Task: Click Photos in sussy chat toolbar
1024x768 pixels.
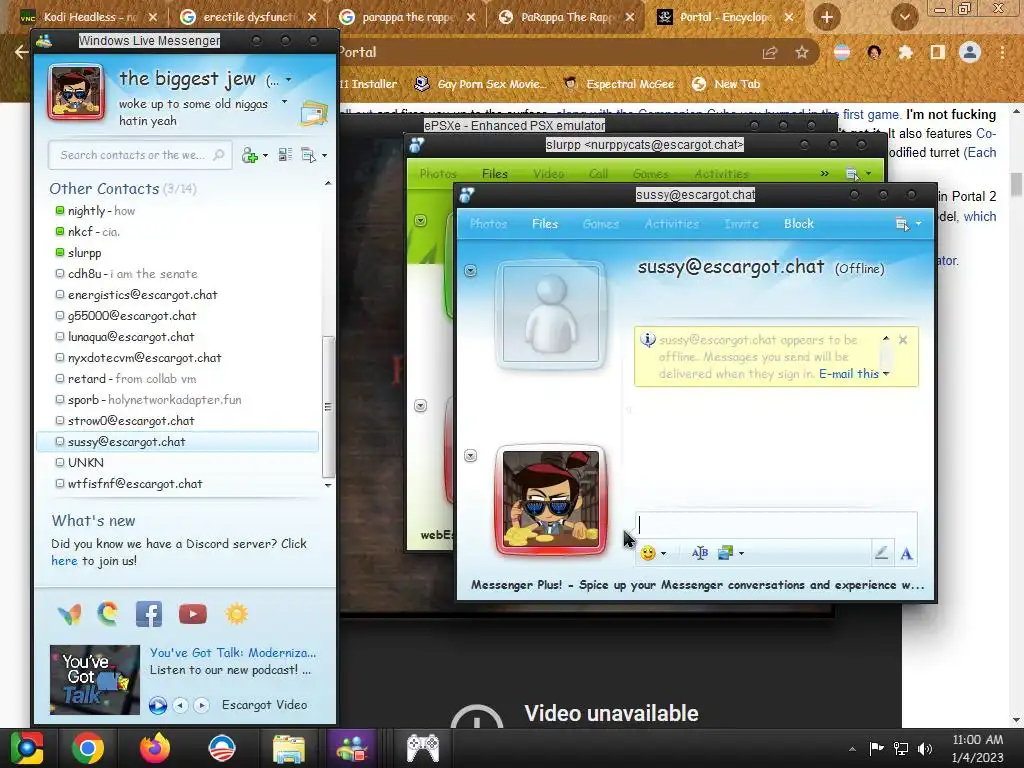Action: (488, 224)
